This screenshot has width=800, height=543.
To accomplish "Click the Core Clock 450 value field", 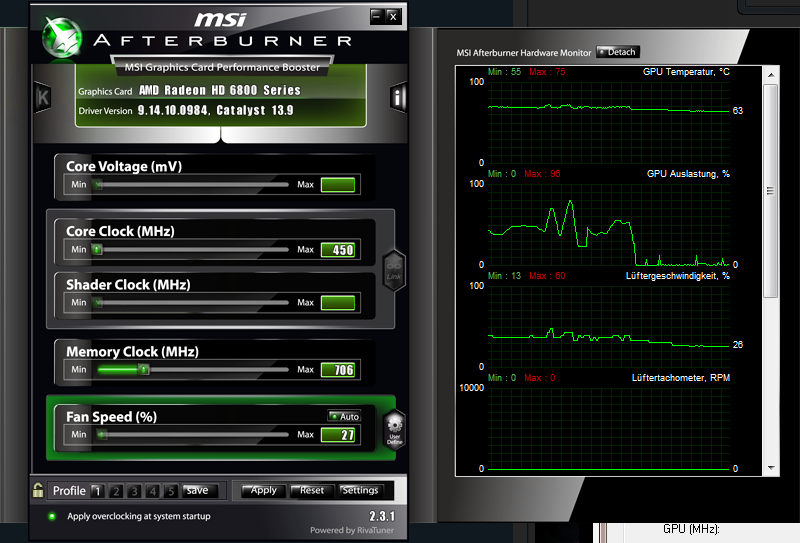I will (338, 250).
